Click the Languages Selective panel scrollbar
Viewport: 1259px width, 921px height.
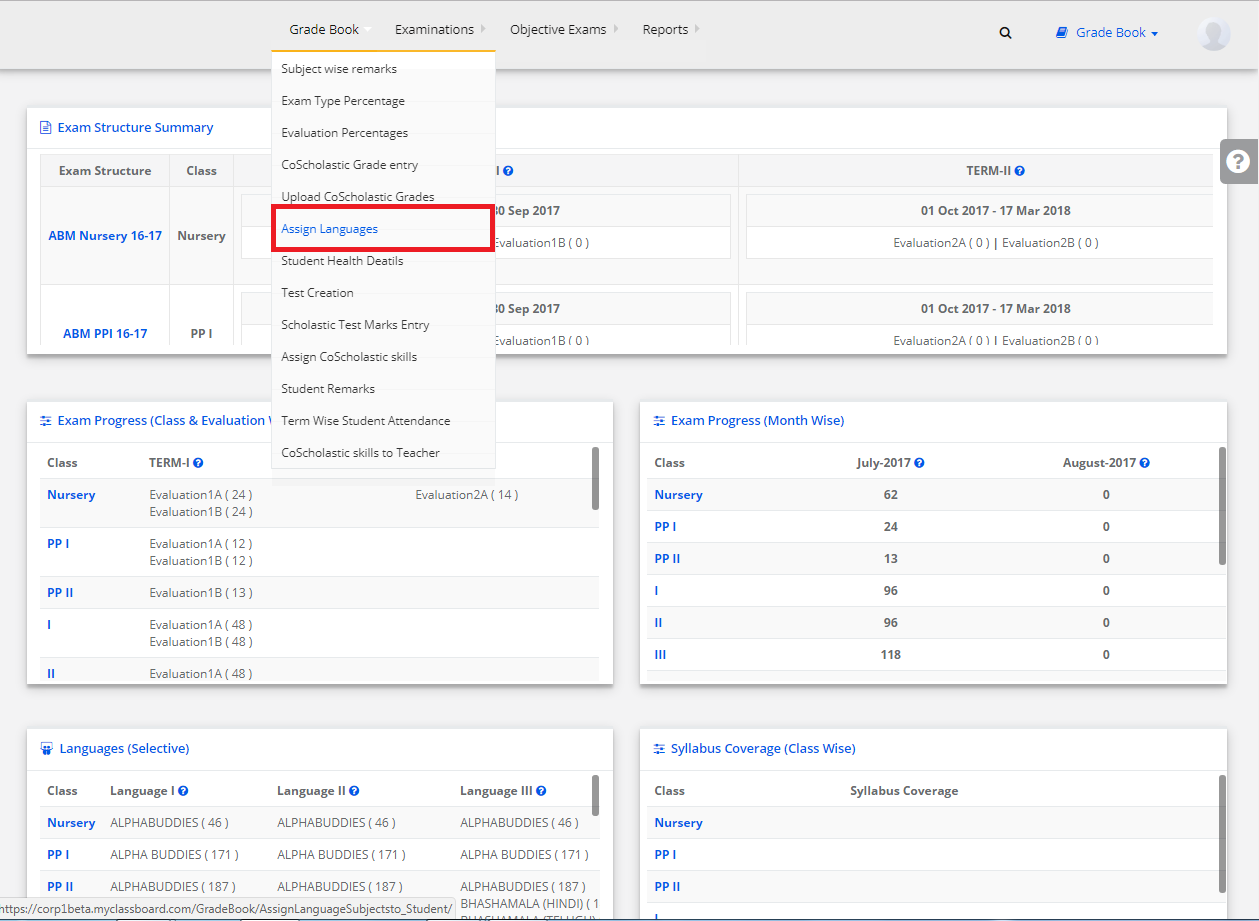[x=596, y=795]
